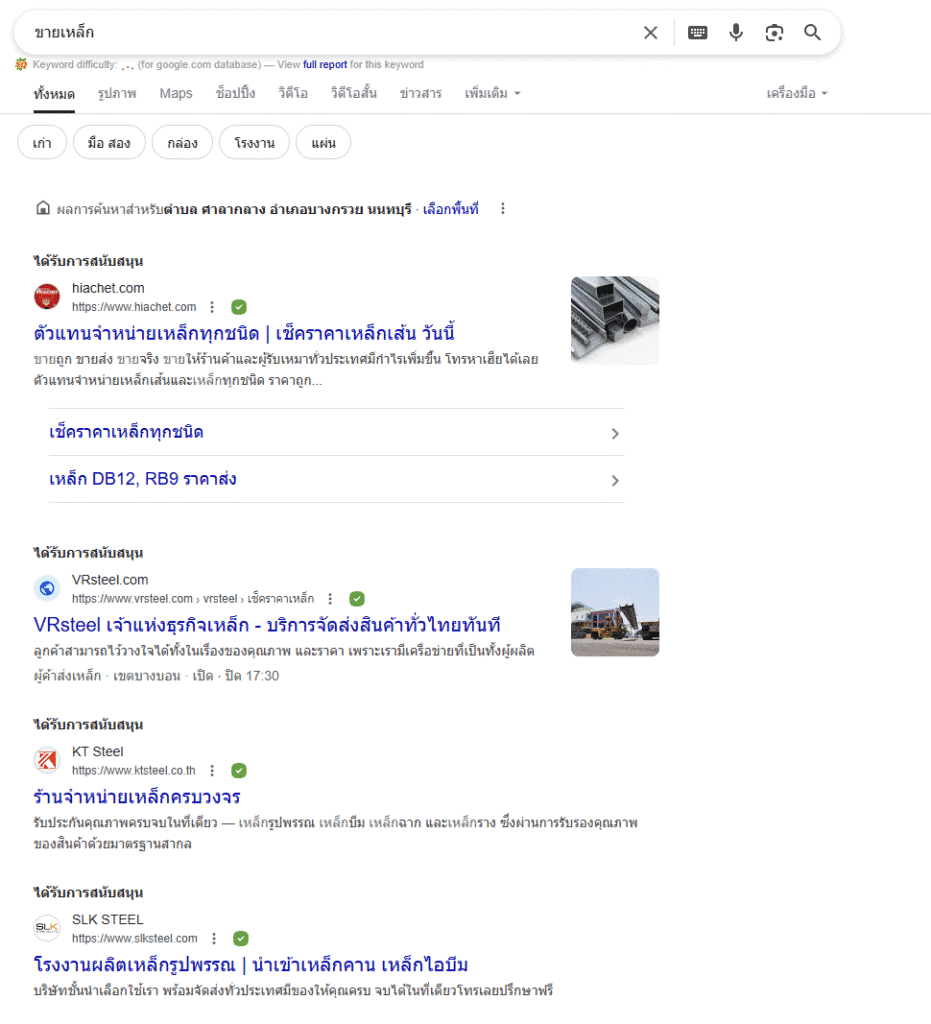Viewport: 931px width, 1024px height.
Task: Click the https://www.slksteel.com URL text
Action: 134,938
